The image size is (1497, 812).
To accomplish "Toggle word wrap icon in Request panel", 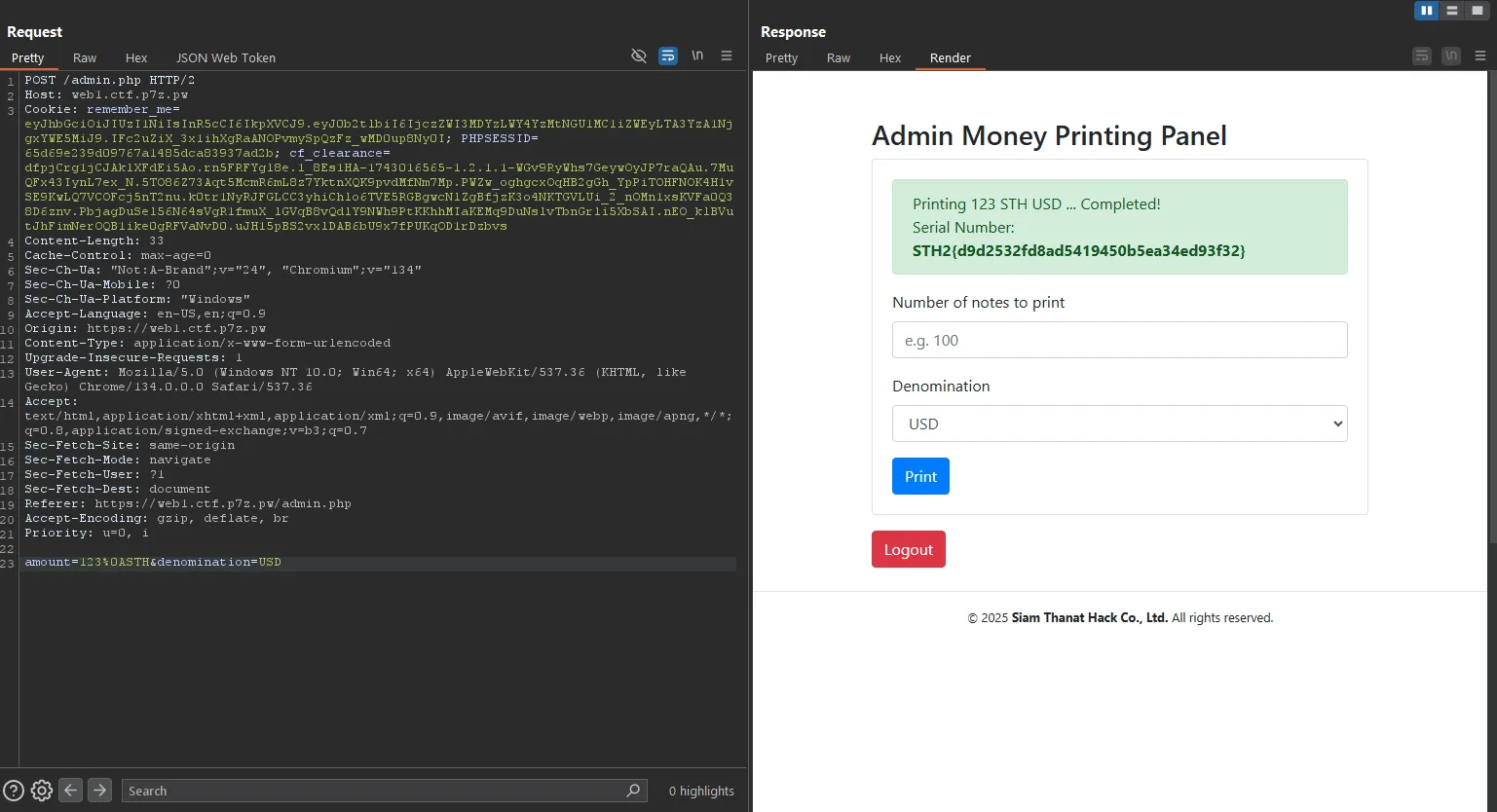I will click(668, 56).
